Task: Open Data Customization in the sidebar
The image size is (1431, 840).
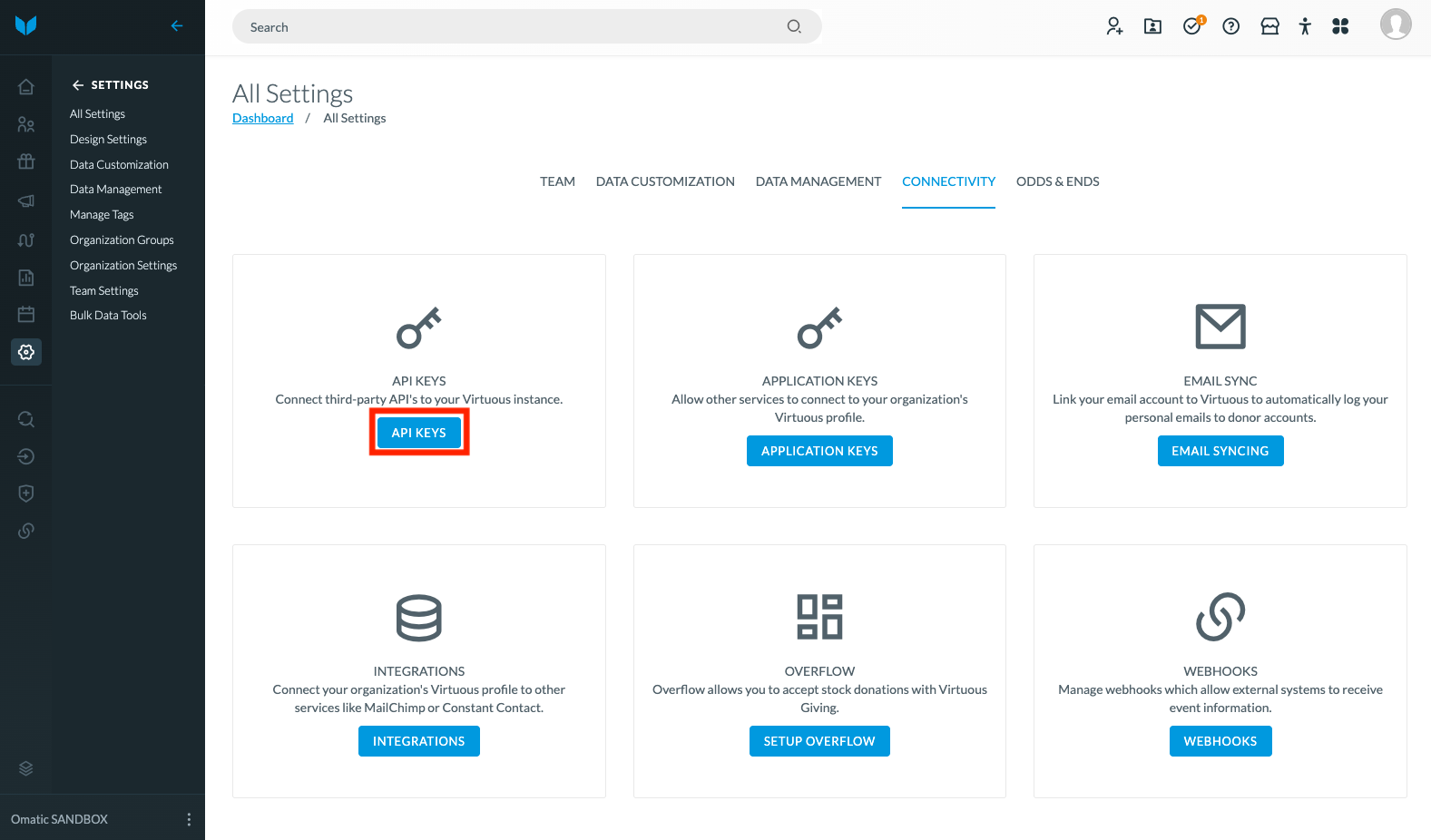Action: point(119,164)
